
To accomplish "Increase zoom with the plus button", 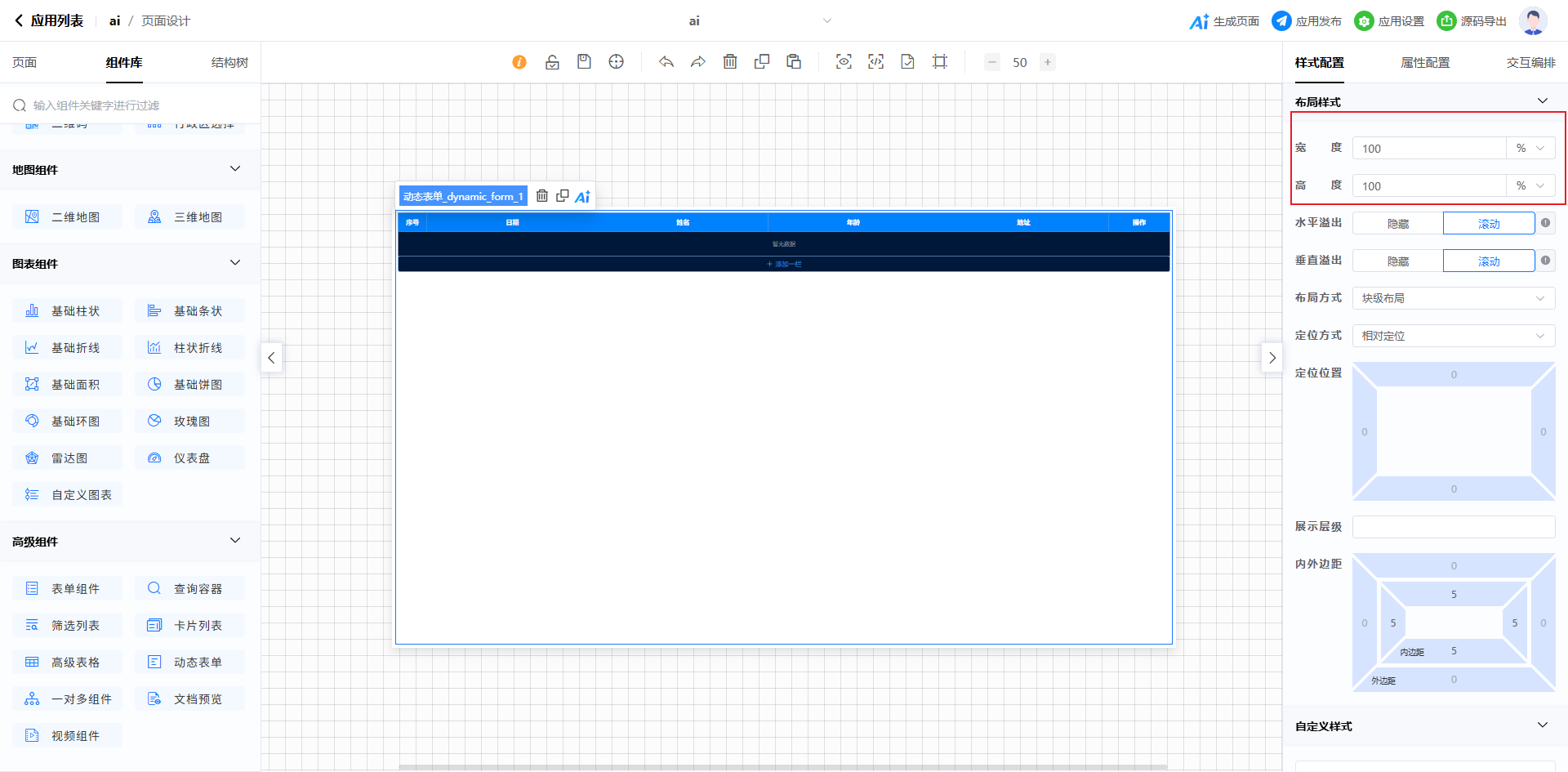I will (x=1048, y=62).
